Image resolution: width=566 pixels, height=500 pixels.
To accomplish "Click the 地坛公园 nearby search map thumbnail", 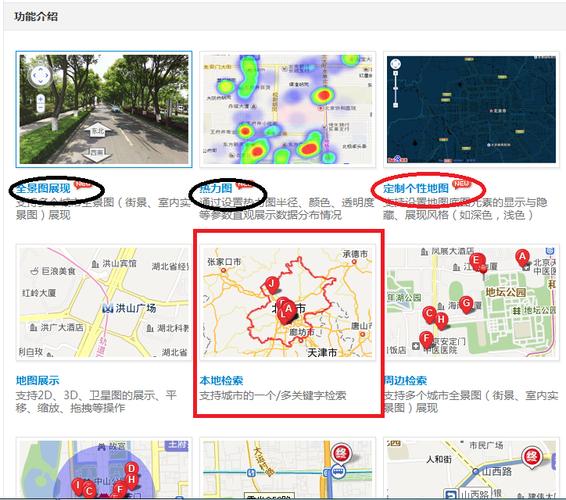I will pos(471,302).
